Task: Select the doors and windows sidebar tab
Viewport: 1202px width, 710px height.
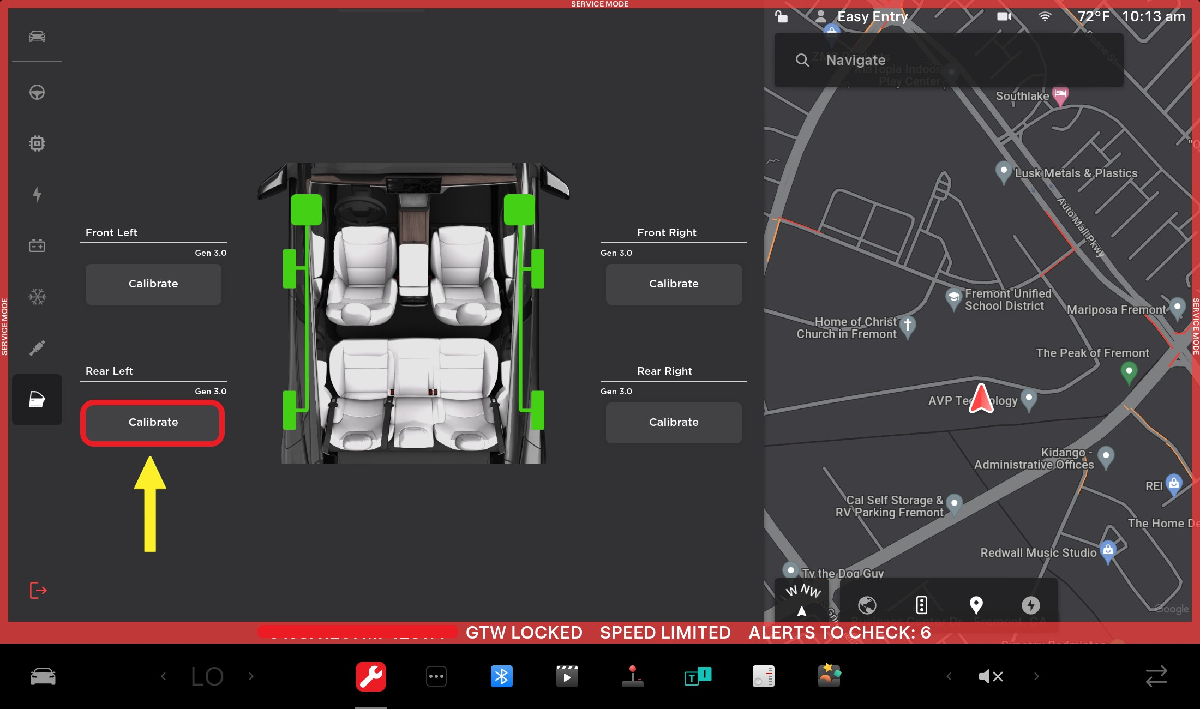Action: tap(37, 400)
